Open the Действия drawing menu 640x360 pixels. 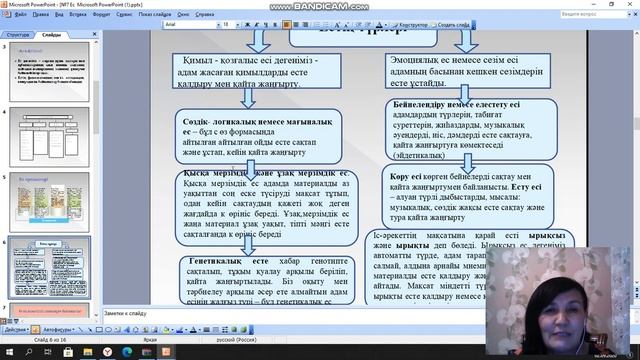[x=16, y=329]
